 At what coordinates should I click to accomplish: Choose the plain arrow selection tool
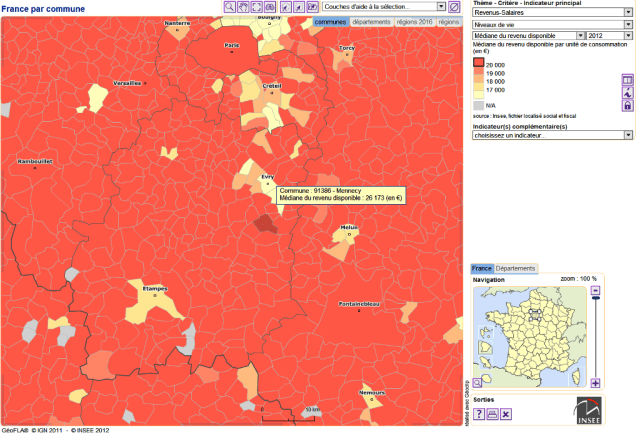pos(299,7)
